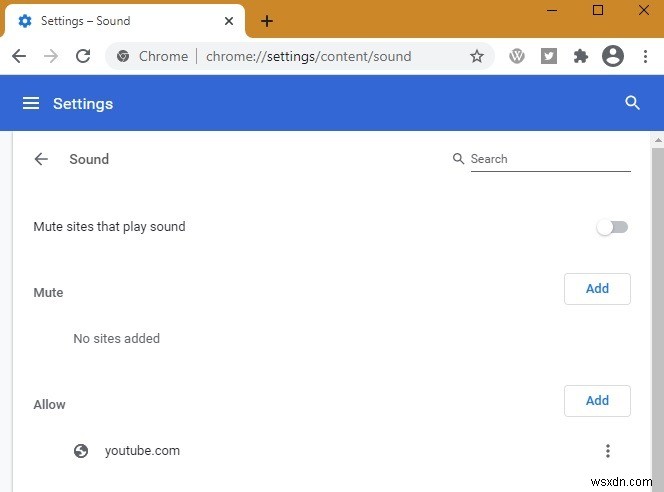Click Add in the Allow section
The image size is (664, 492).
597,401
